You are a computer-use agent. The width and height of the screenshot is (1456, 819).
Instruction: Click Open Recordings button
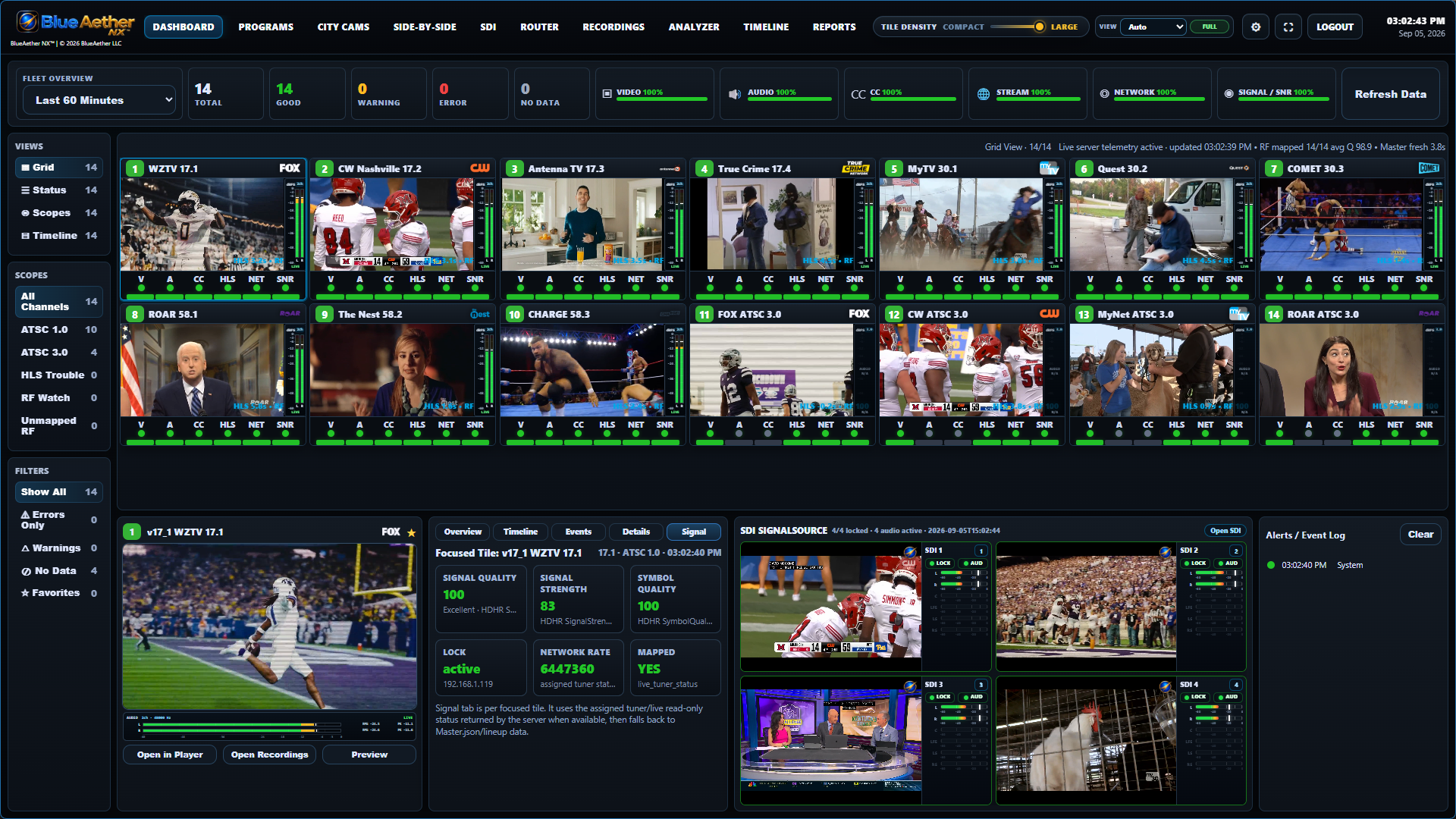(270, 755)
